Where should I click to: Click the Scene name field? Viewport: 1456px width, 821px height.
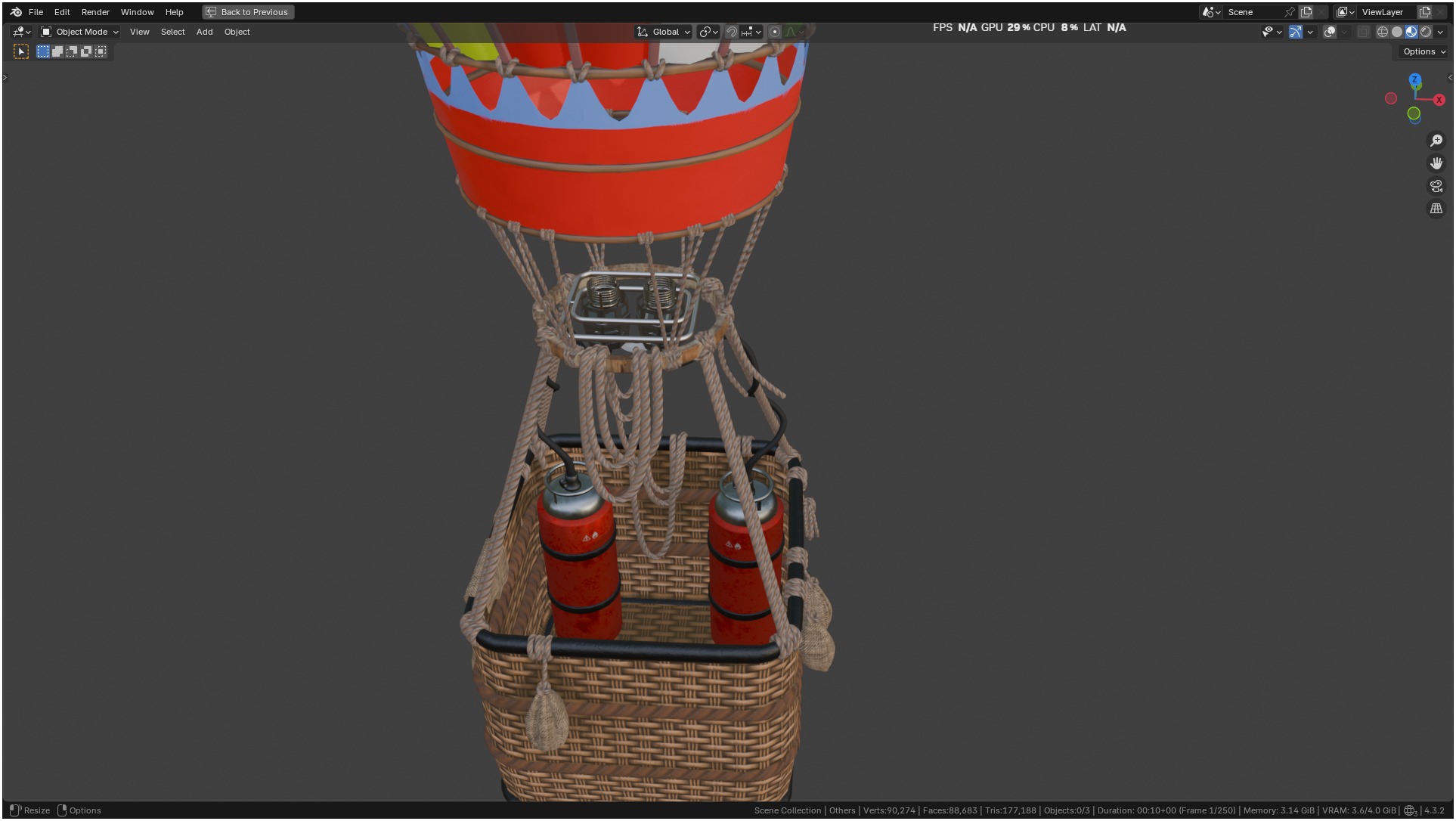tap(1253, 12)
